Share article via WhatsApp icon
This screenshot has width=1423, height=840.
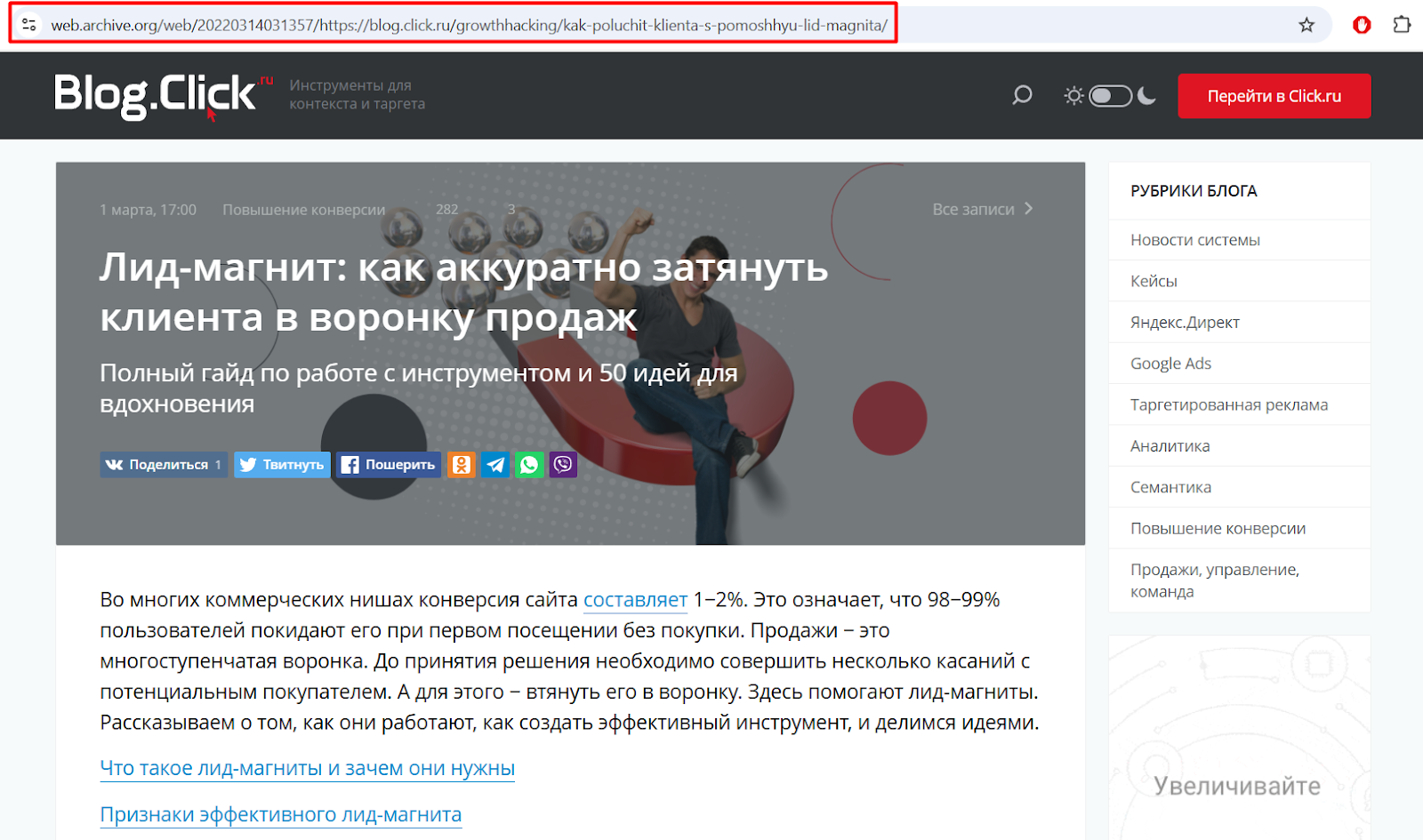click(529, 464)
